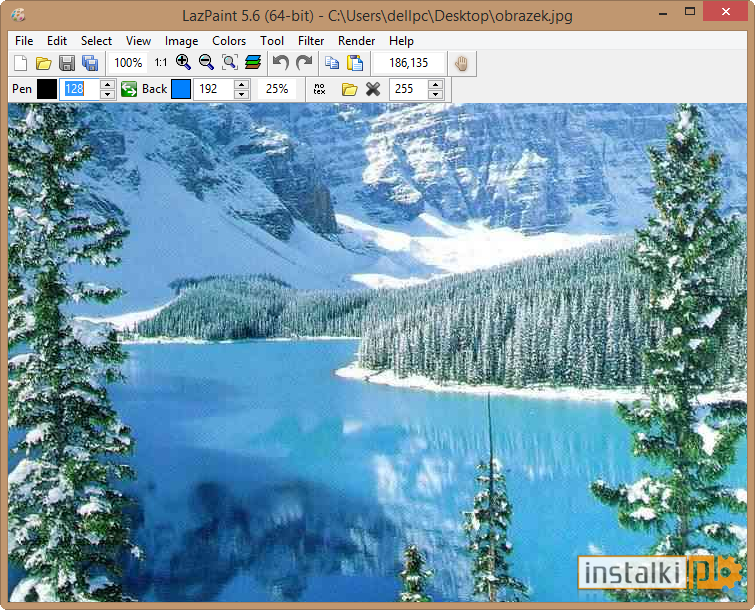The height and width of the screenshot is (610, 755).
Task: Open the Render menu
Action: 356,41
